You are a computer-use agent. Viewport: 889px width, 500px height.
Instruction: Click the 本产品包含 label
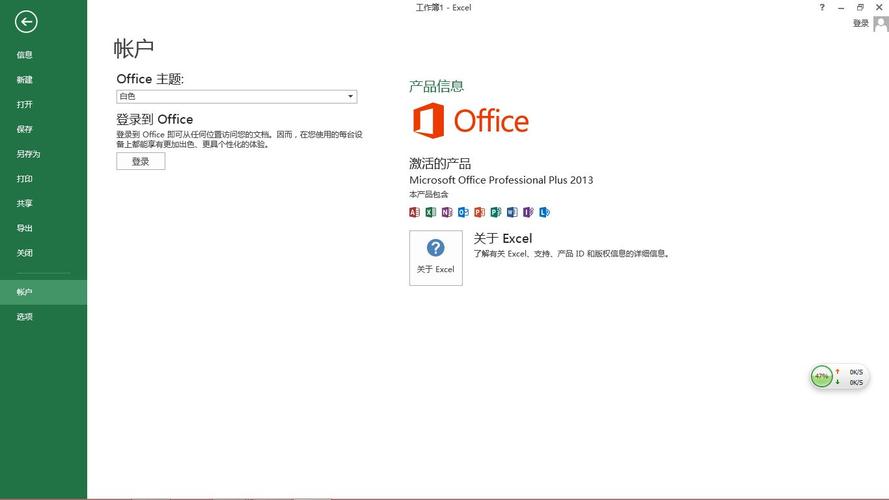pyautogui.click(x=429, y=194)
